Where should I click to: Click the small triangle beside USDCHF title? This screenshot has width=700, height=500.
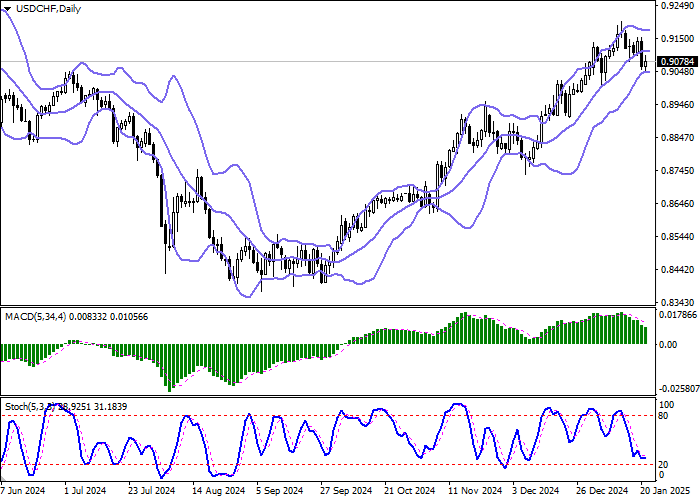(x=6, y=9)
